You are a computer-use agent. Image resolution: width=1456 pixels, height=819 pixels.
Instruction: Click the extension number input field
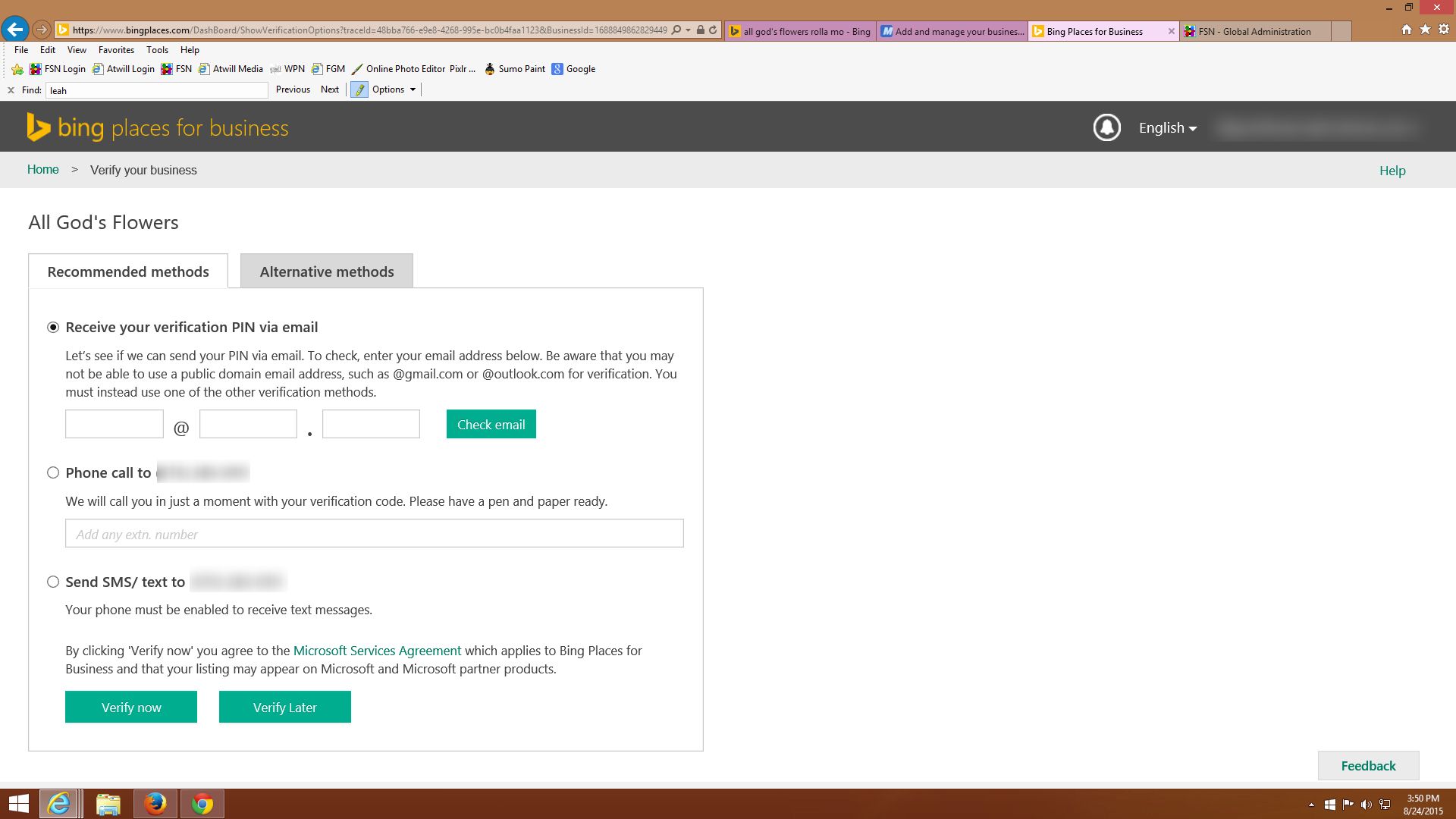374,534
